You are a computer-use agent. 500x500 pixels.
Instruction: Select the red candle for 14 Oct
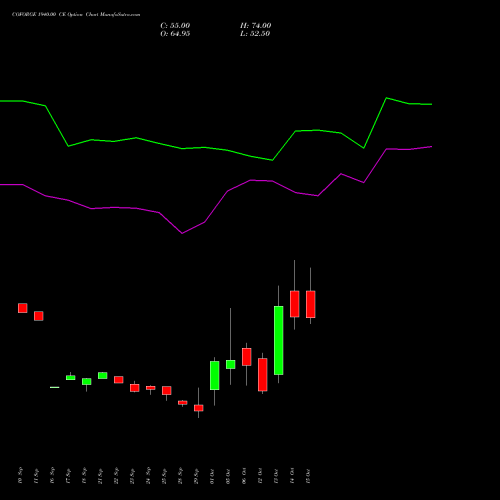[x=295, y=304]
